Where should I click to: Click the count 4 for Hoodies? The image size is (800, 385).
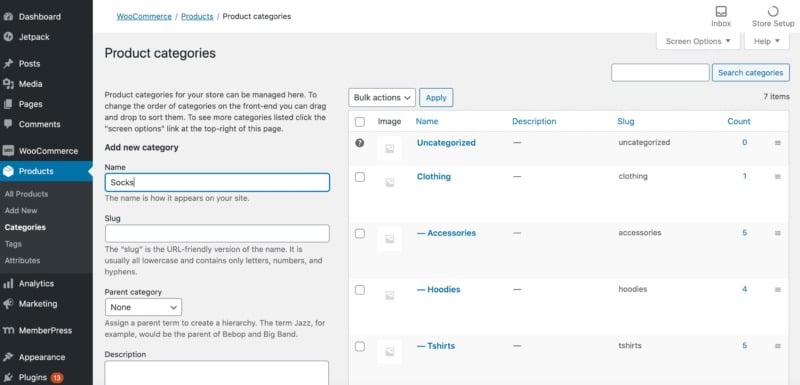(745, 289)
